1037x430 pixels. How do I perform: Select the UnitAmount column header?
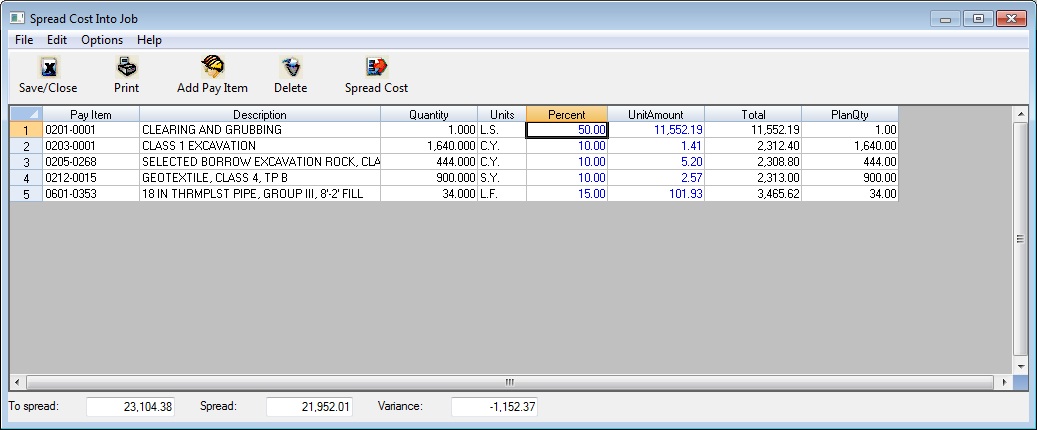(x=656, y=114)
